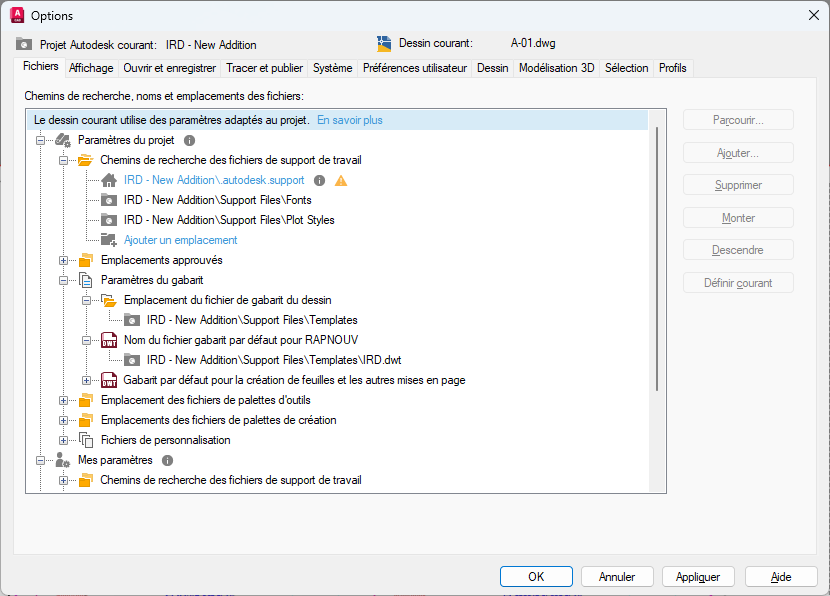
Task: Click the open folder icon of project support search paths
Action: pos(86,160)
